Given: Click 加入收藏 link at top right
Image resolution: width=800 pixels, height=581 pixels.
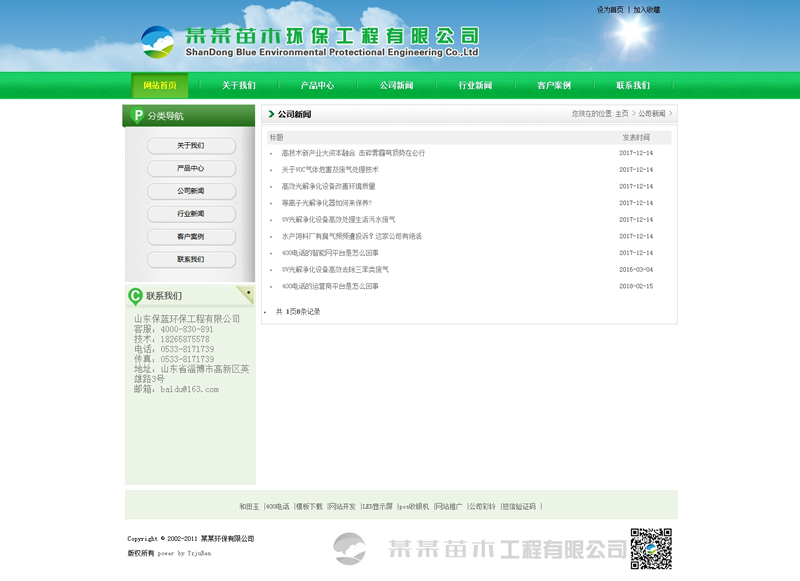Looking at the screenshot, I should tap(646, 10).
